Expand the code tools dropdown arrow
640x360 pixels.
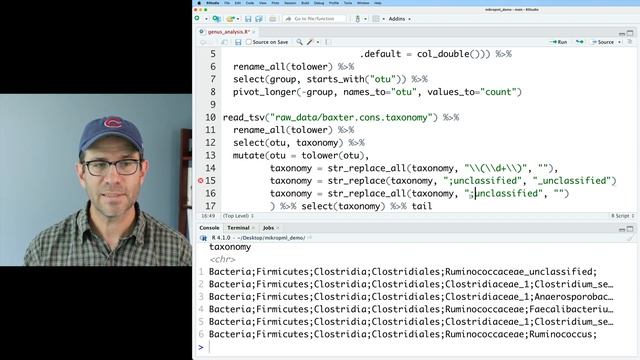tap(318, 42)
